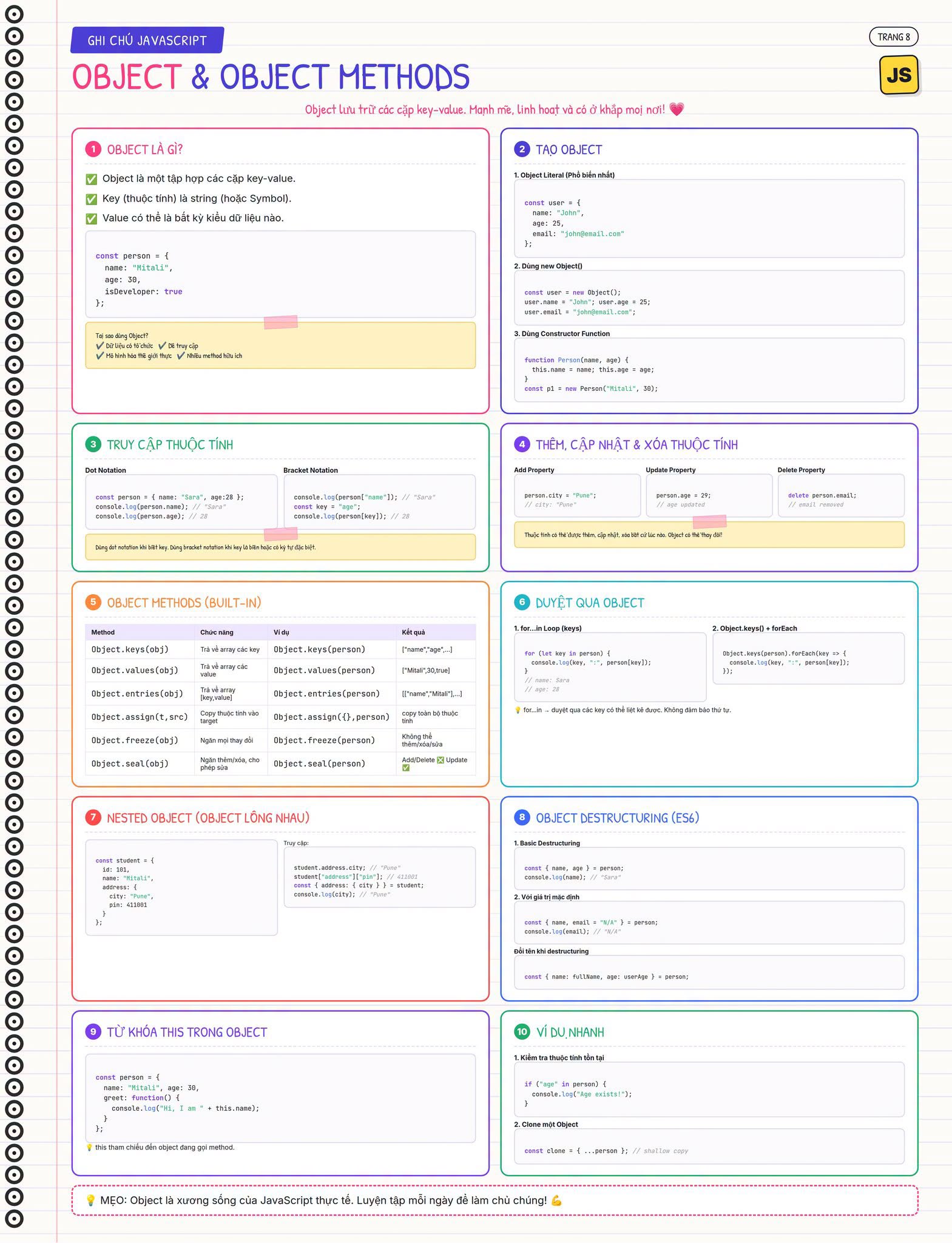
Task: Click the lightbulb icon beside MẸO tip
Action: tap(90, 1201)
